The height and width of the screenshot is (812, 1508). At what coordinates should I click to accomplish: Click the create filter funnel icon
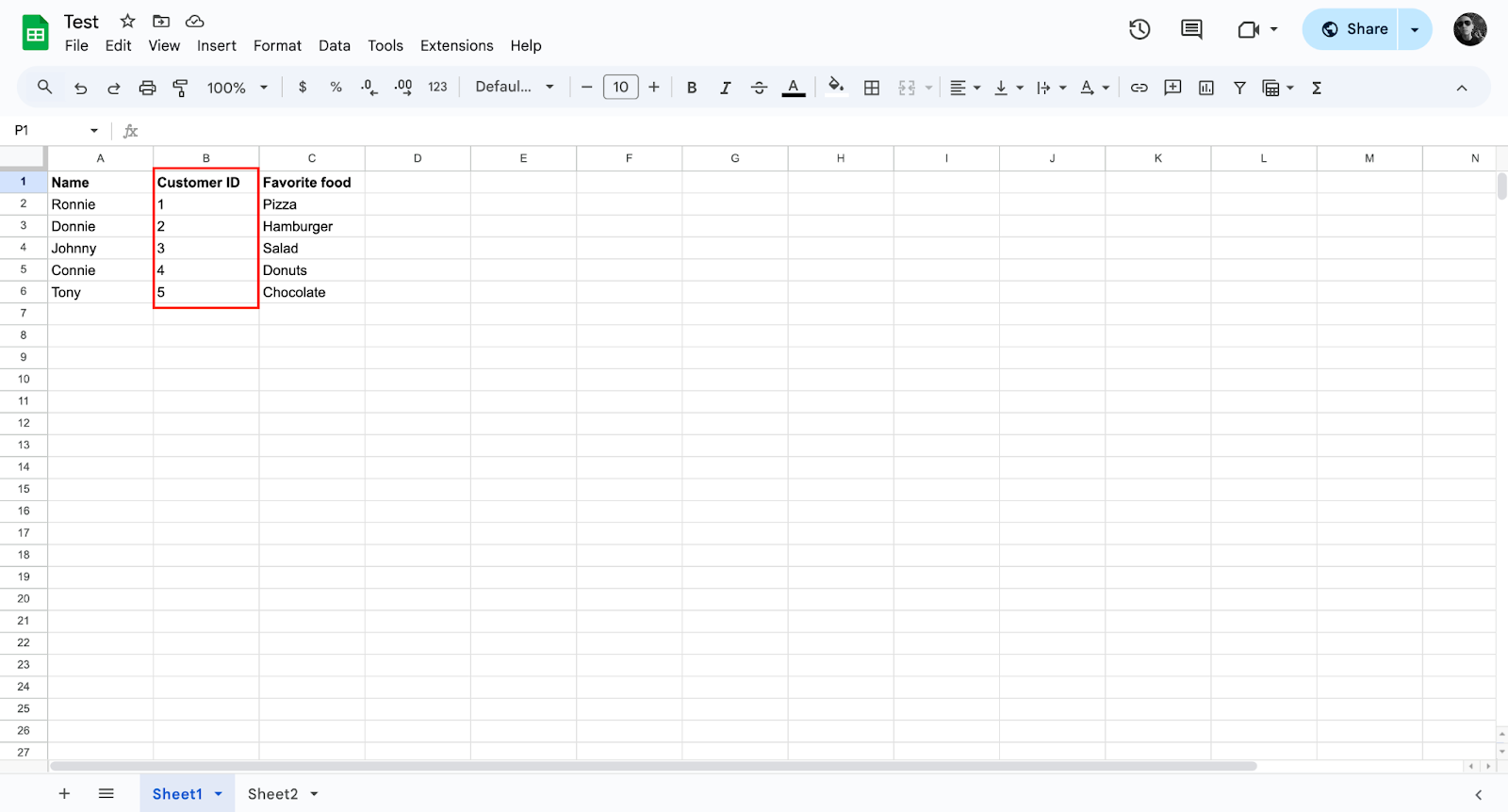pyautogui.click(x=1239, y=88)
